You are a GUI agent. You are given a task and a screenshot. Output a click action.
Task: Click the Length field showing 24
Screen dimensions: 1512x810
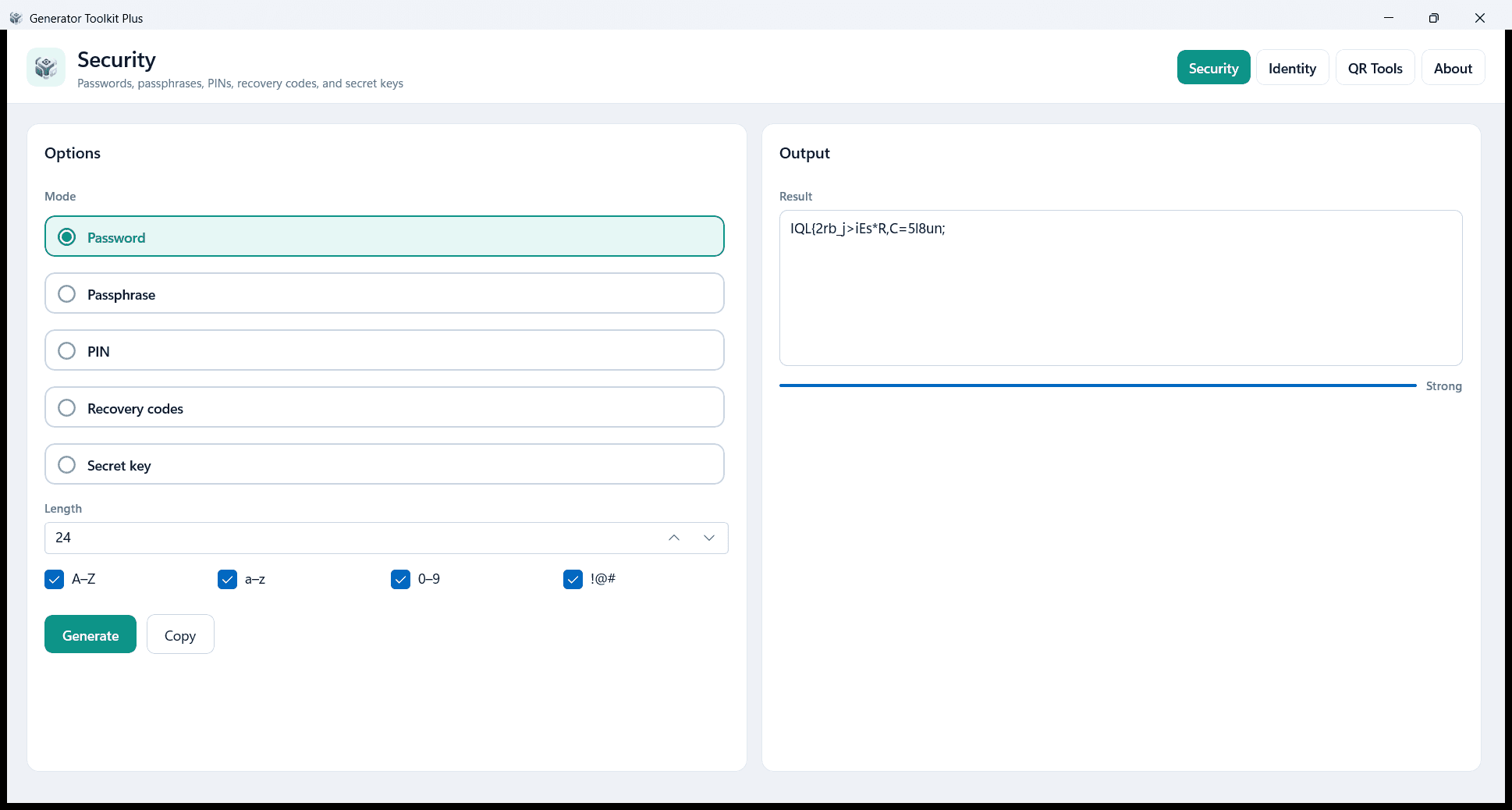[386, 538]
